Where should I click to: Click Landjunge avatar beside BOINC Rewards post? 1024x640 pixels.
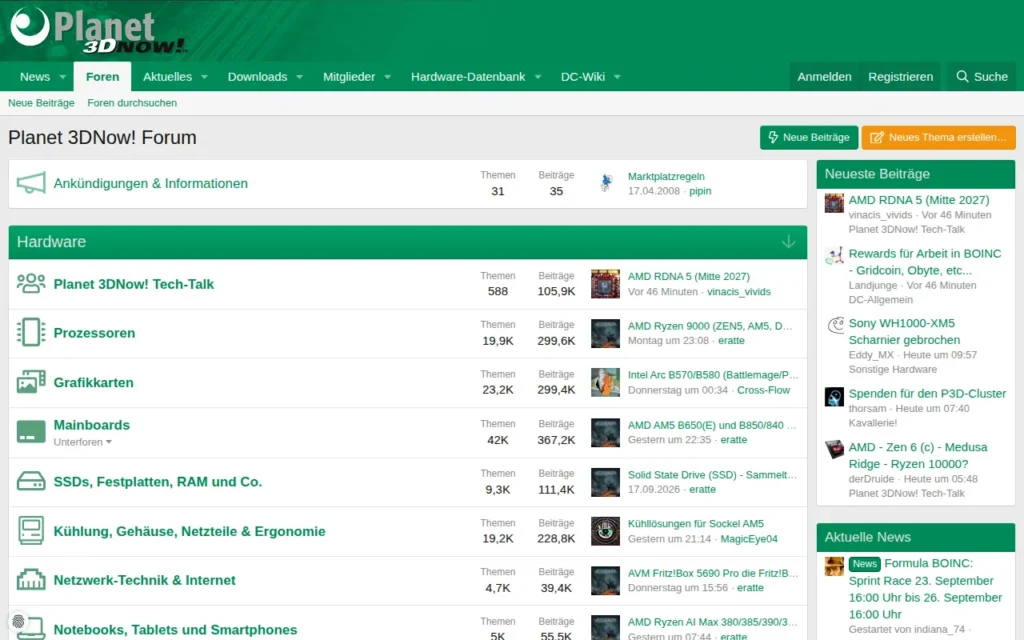tap(834, 255)
